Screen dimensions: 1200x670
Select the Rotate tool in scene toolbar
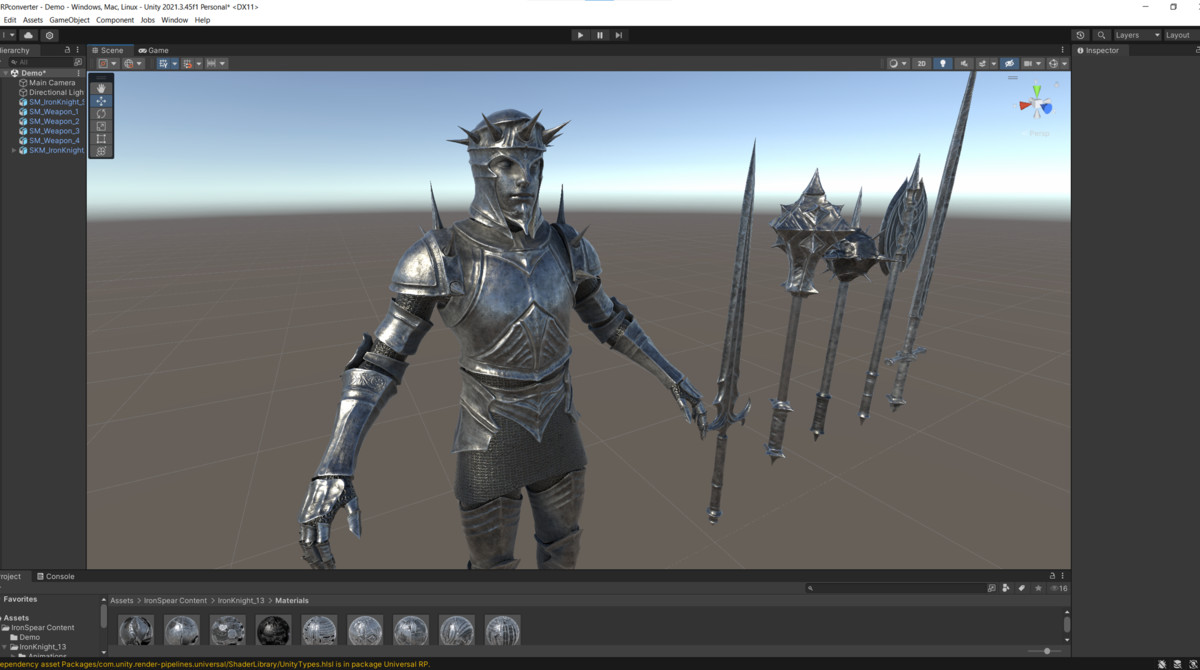(101, 114)
